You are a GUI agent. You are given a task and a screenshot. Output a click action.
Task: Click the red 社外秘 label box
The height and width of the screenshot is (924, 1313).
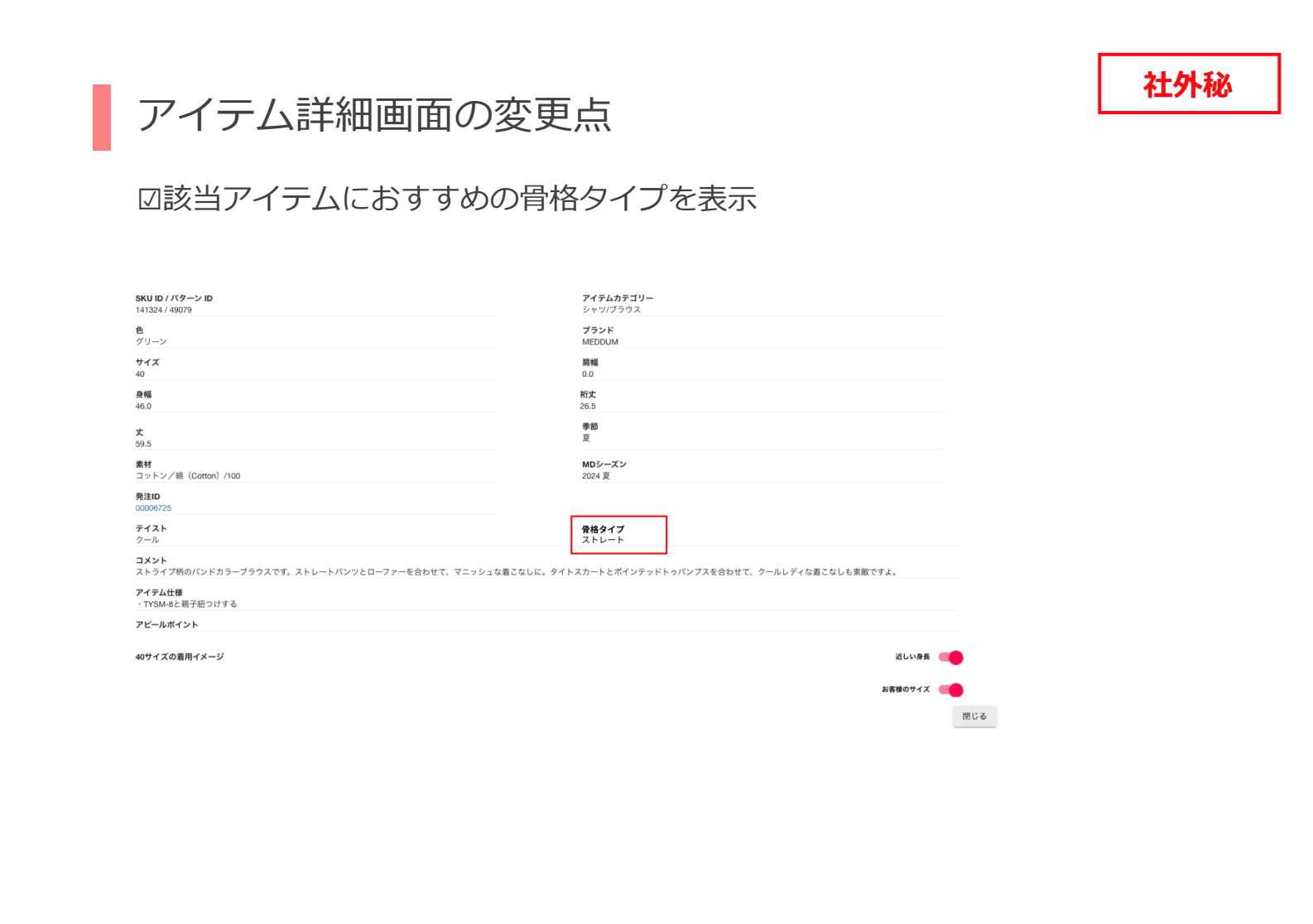tap(1188, 84)
